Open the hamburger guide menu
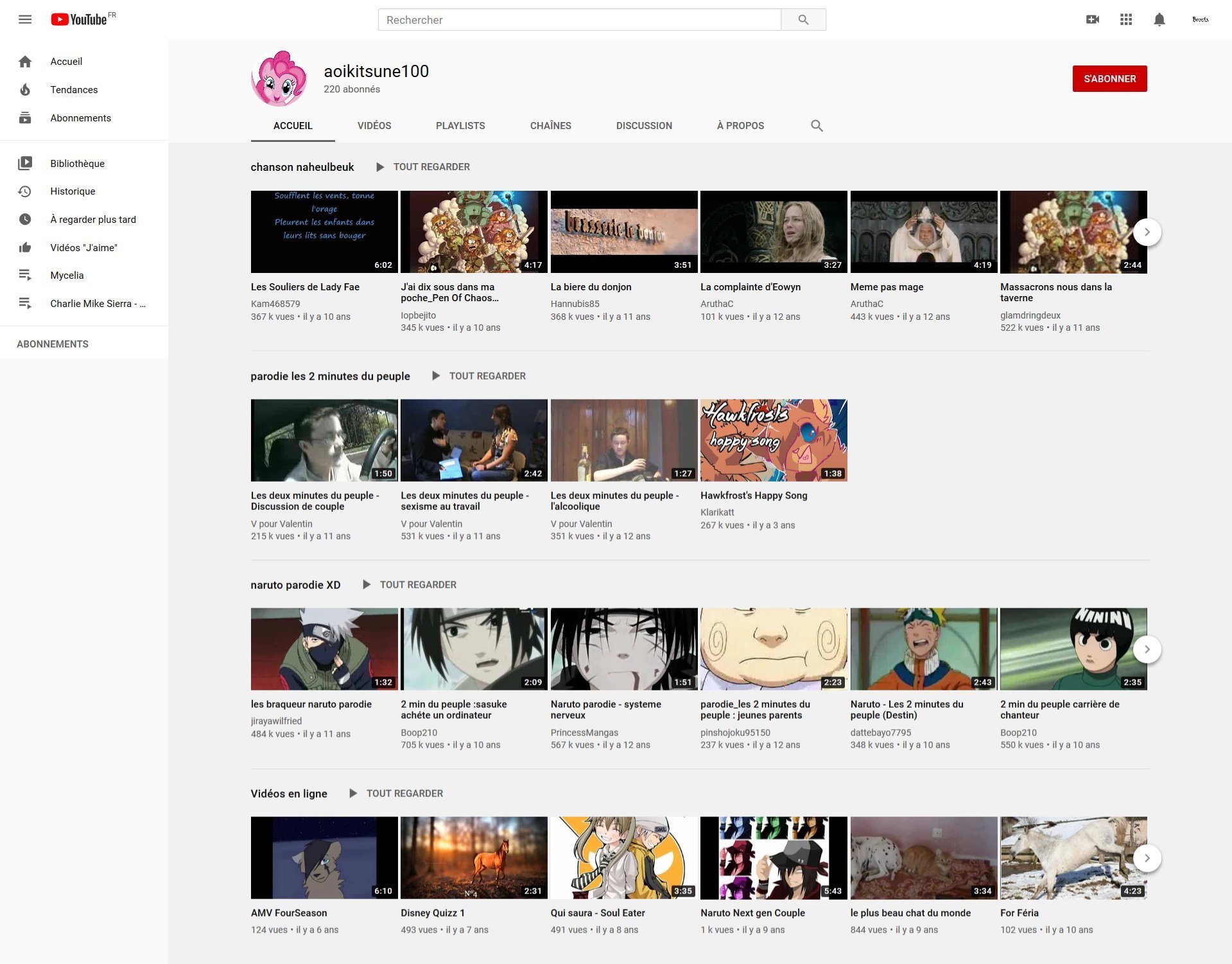Screen dimensions: 1232x964 (x=25, y=19)
